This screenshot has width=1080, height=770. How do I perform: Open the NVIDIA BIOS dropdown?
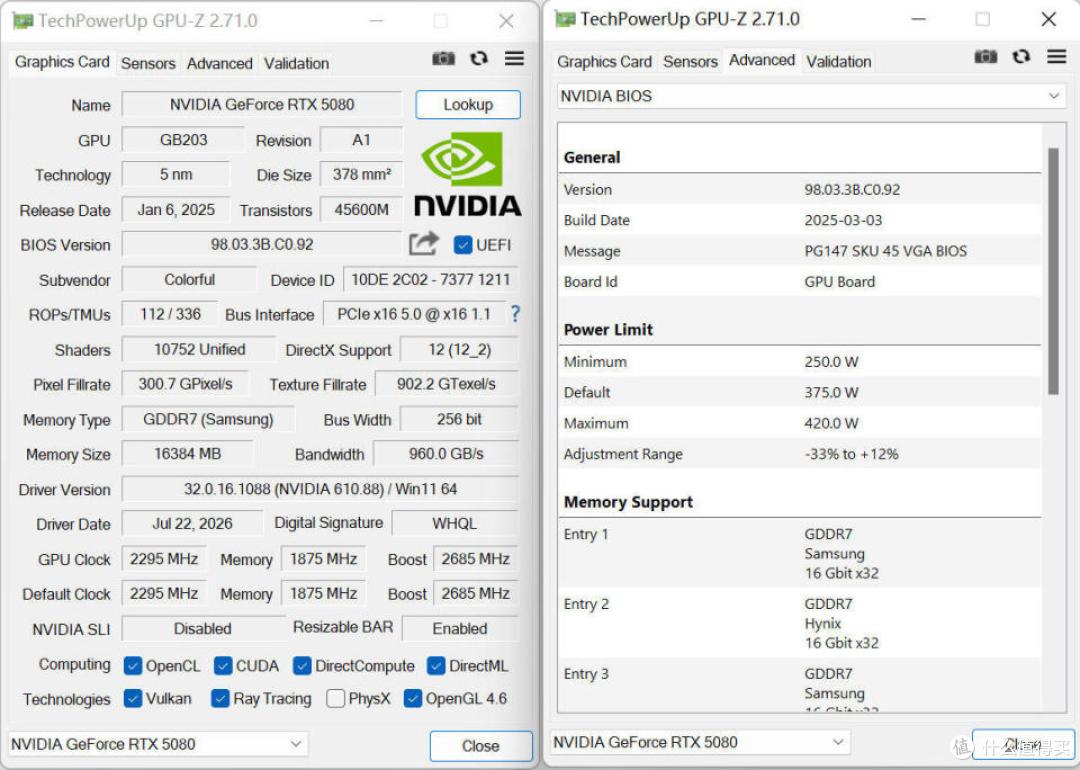(x=810, y=96)
